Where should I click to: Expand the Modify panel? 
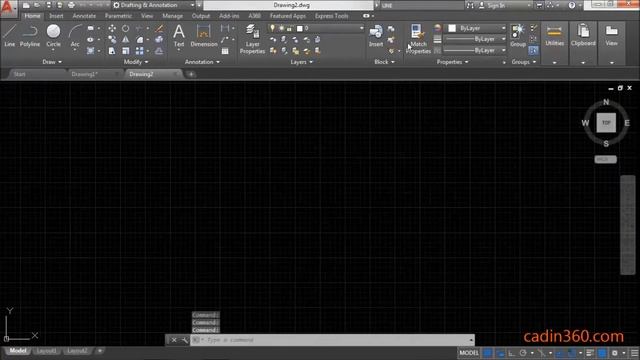(136, 62)
